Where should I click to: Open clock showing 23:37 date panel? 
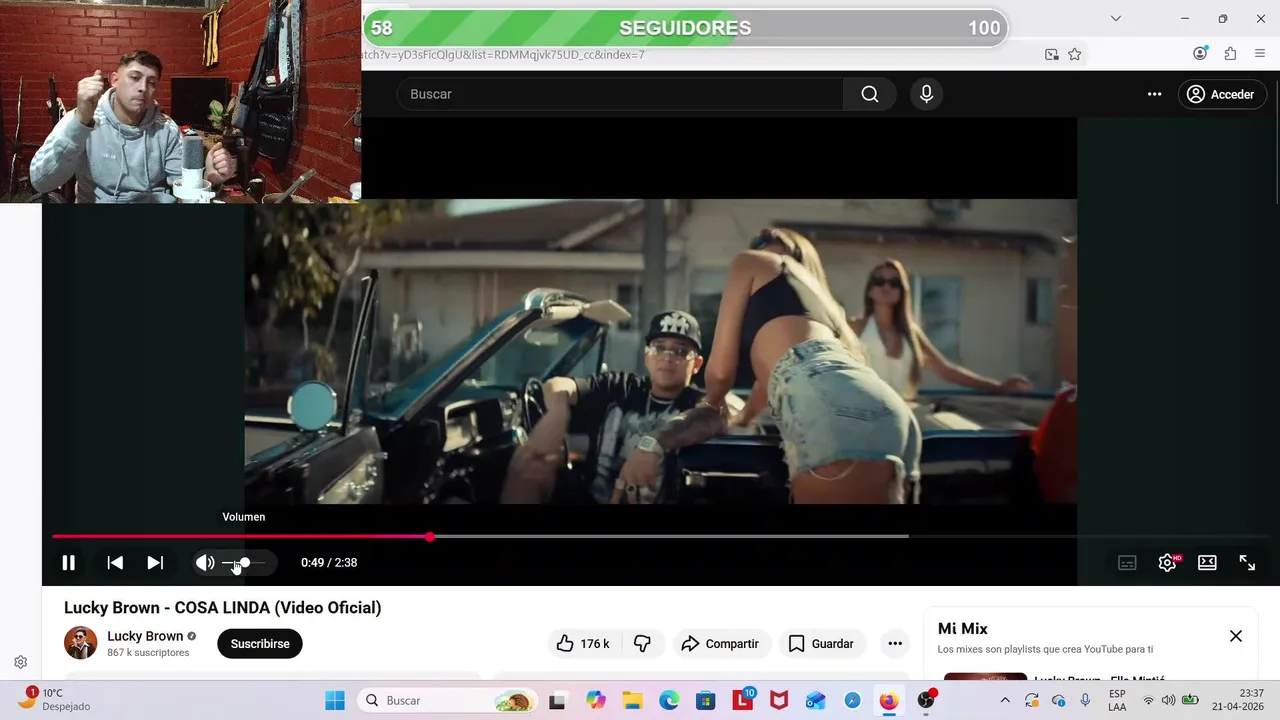click(x=1238, y=700)
